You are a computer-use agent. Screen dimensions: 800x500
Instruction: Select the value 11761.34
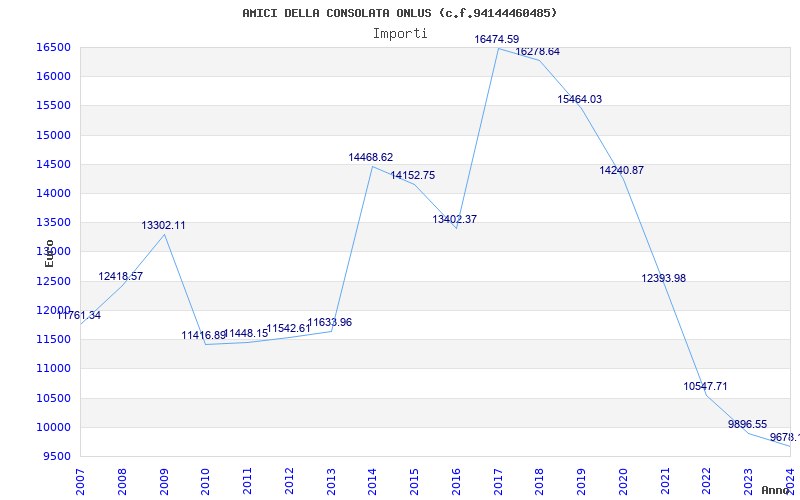pos(79,315)
